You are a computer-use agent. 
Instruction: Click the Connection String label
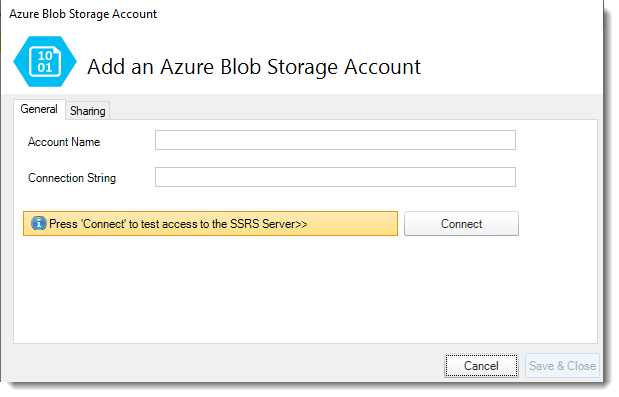click(x=72, y=178)
